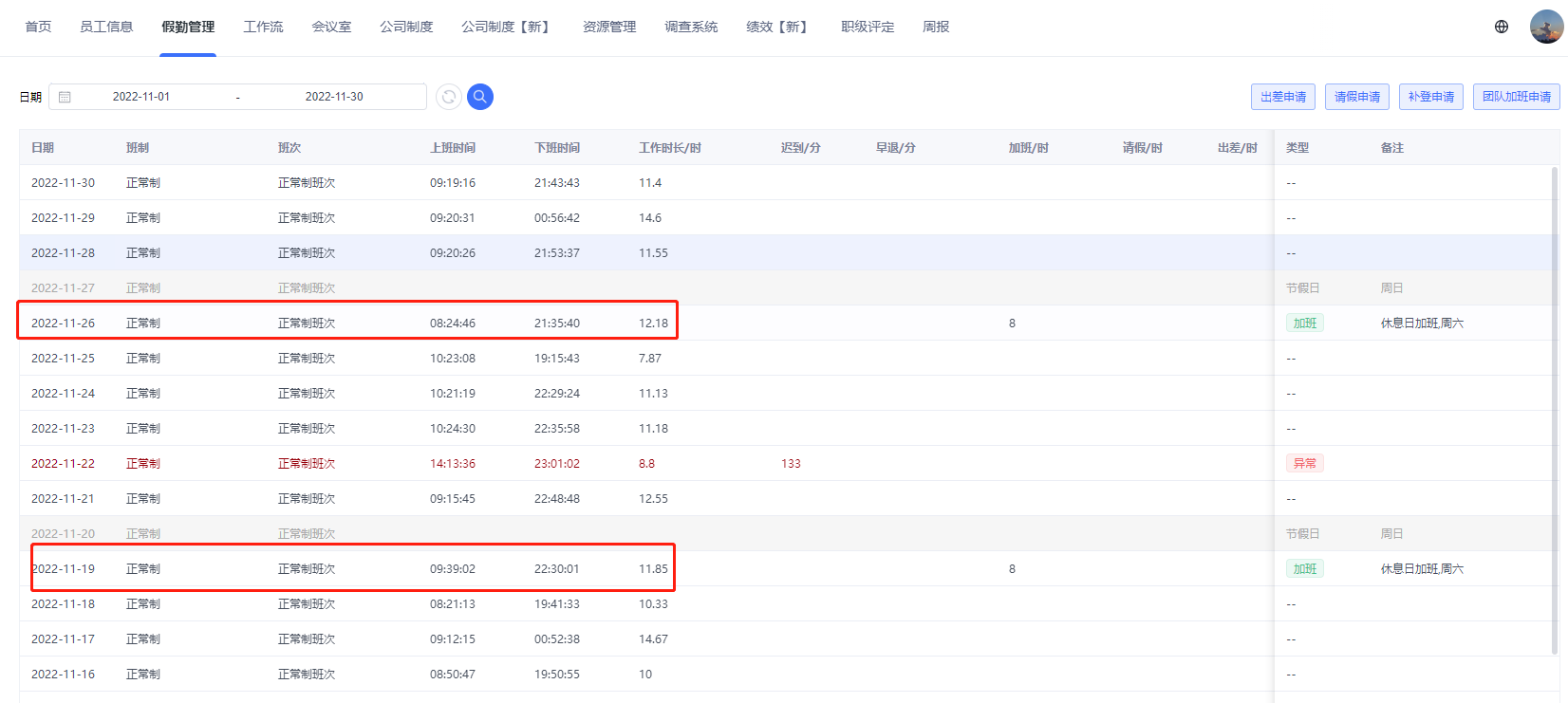This screenshot has height=703, width=1568.
Task: Click the circular refresh reset icon
Action: 449,97
